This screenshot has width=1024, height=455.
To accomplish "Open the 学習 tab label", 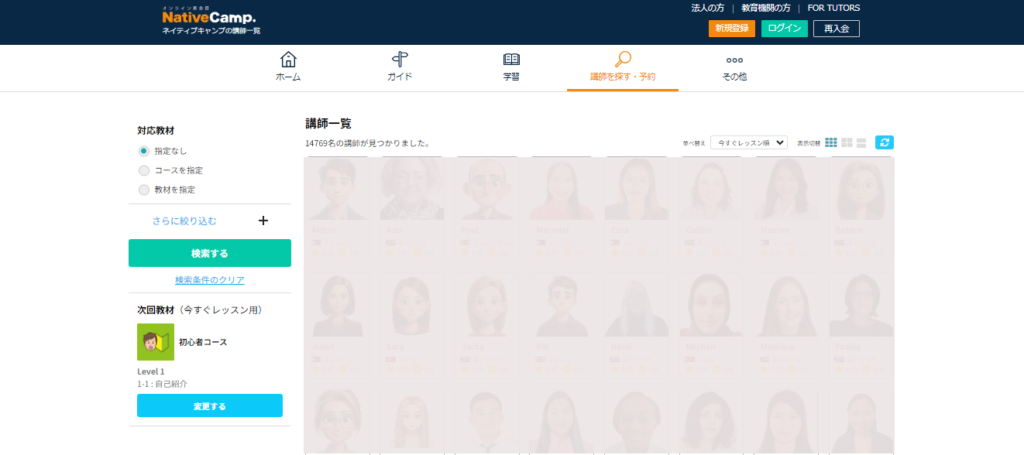I will pyautogui.click(x=511, y=77).
